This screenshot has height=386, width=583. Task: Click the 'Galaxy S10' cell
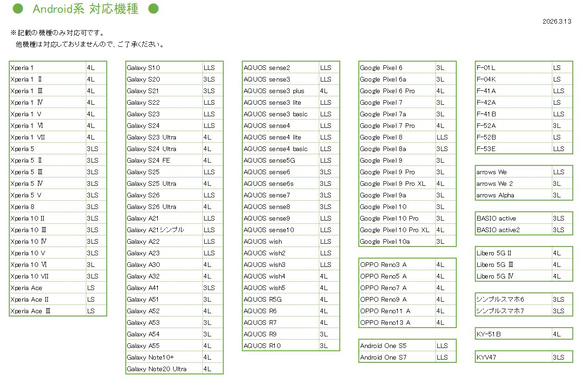point(164,68)
